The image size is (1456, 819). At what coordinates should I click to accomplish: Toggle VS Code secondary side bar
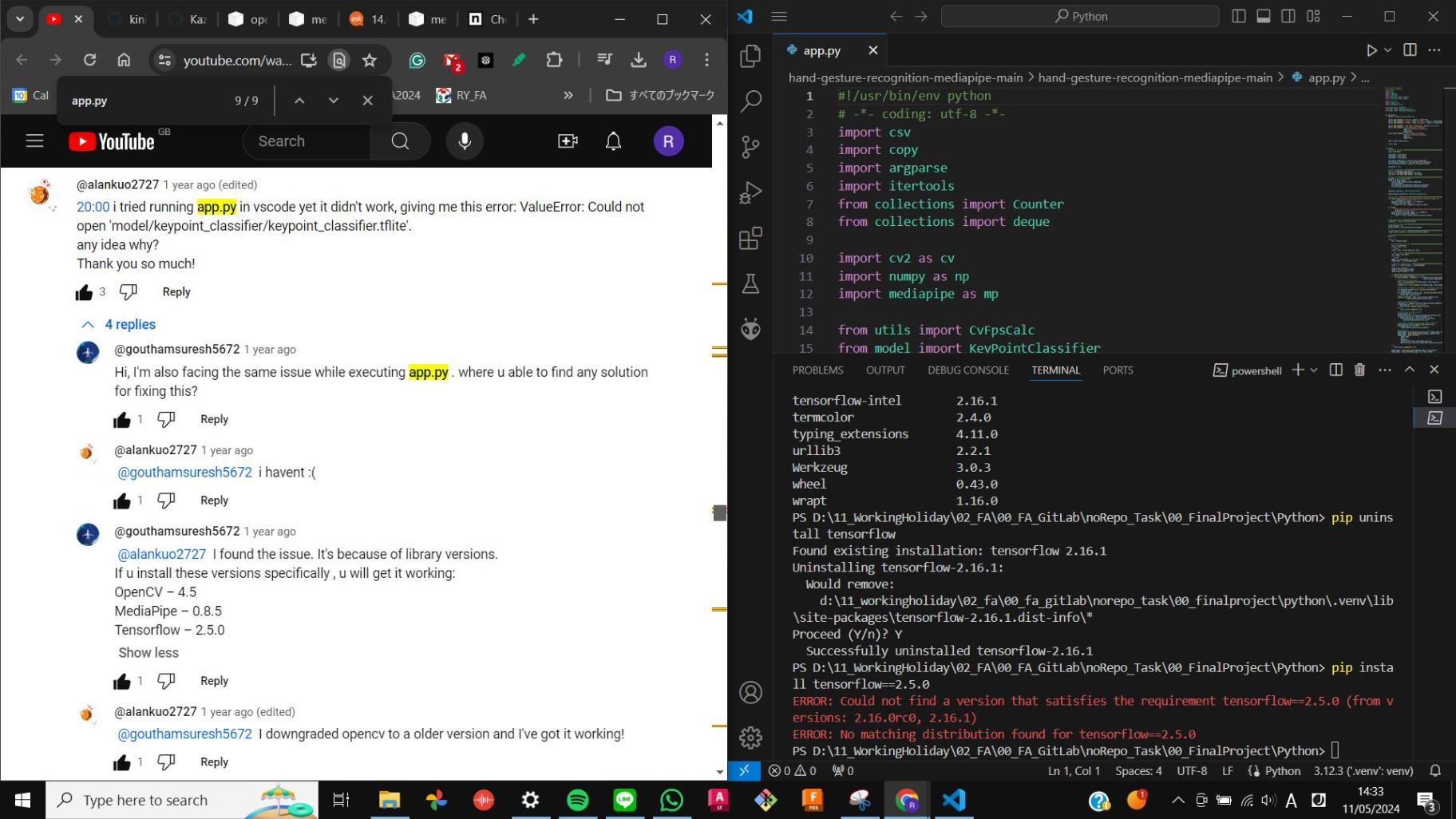point(1288,16)
